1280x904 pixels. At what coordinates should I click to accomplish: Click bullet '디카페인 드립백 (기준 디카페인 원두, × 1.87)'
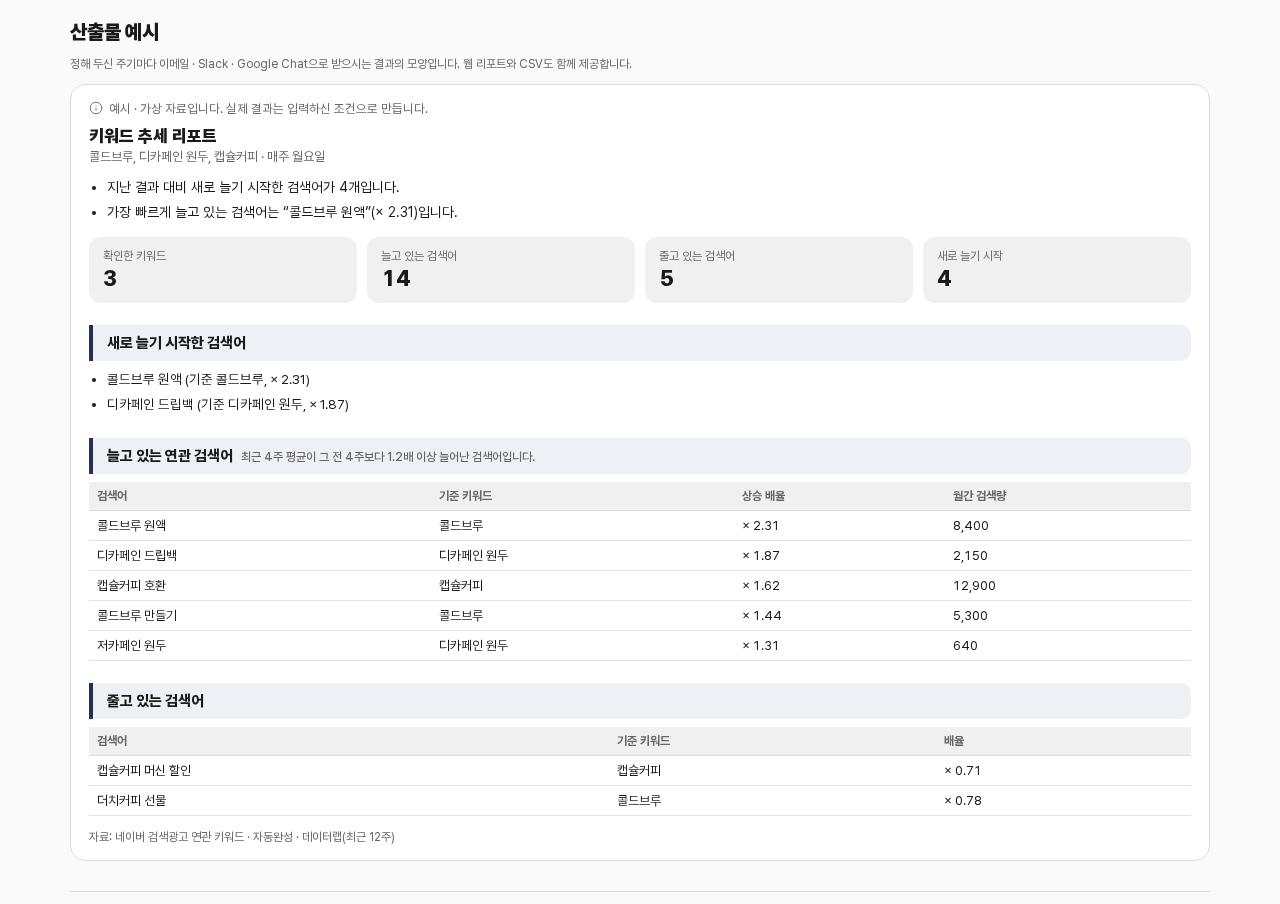[x=228, y=405]
